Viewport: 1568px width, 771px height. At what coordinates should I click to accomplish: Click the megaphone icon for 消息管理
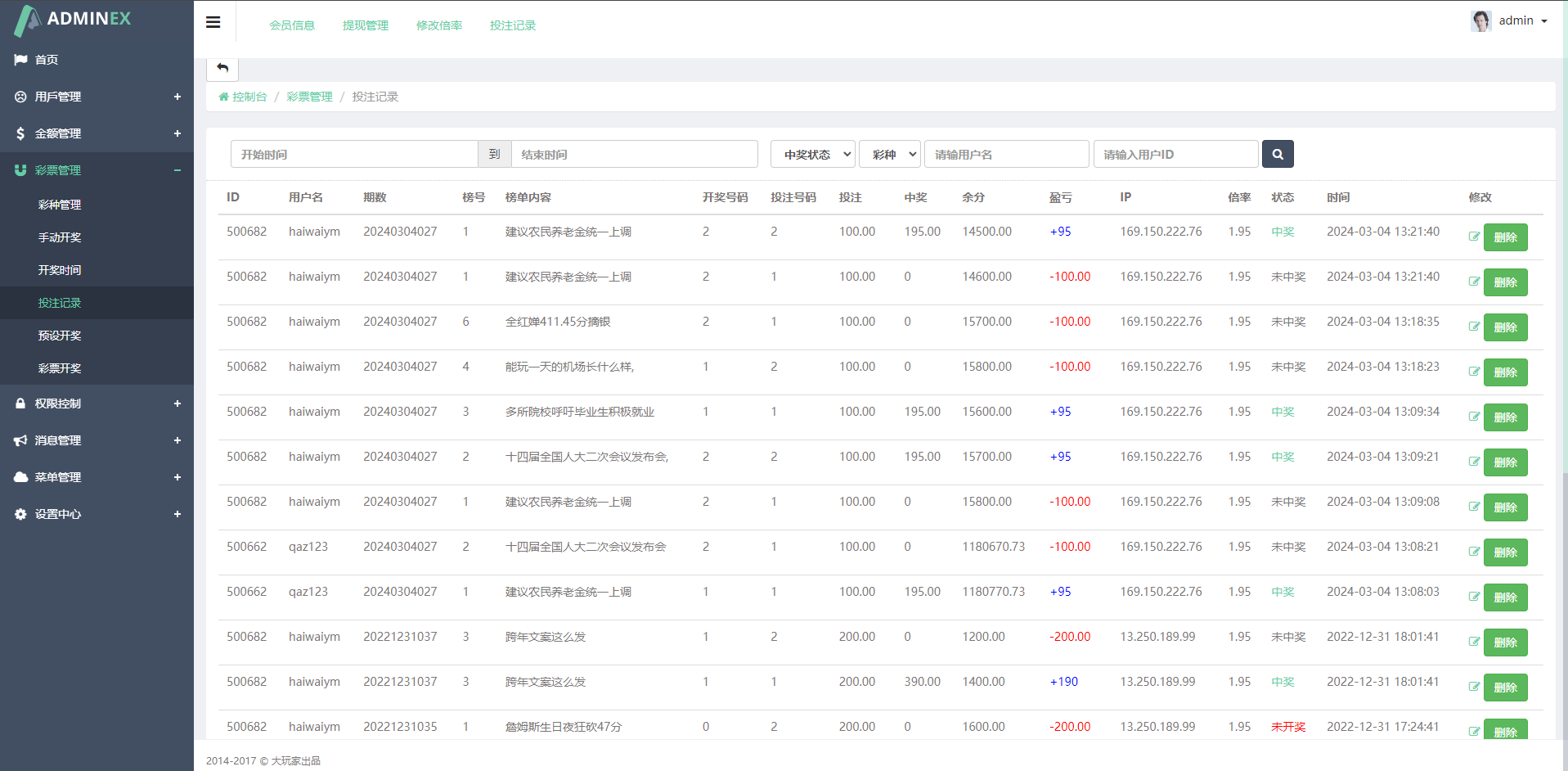coord(20,440)
